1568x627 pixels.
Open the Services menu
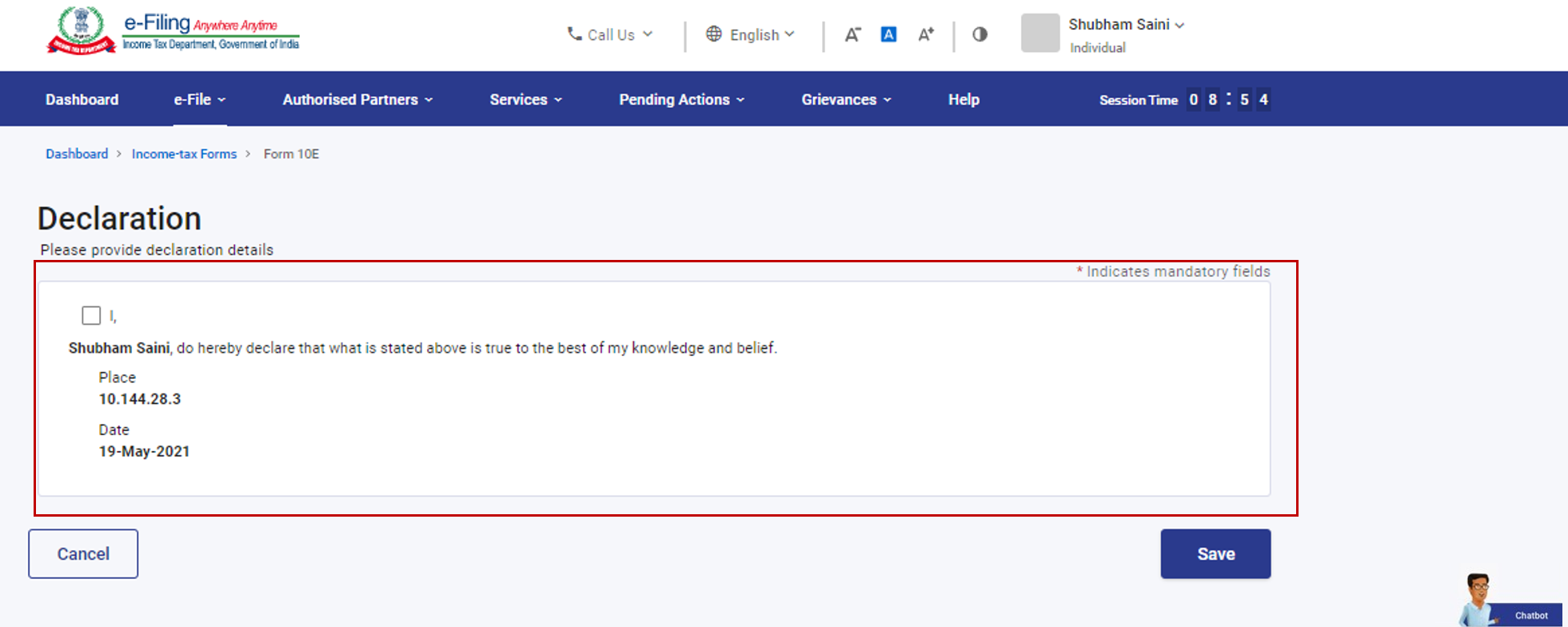525,99
